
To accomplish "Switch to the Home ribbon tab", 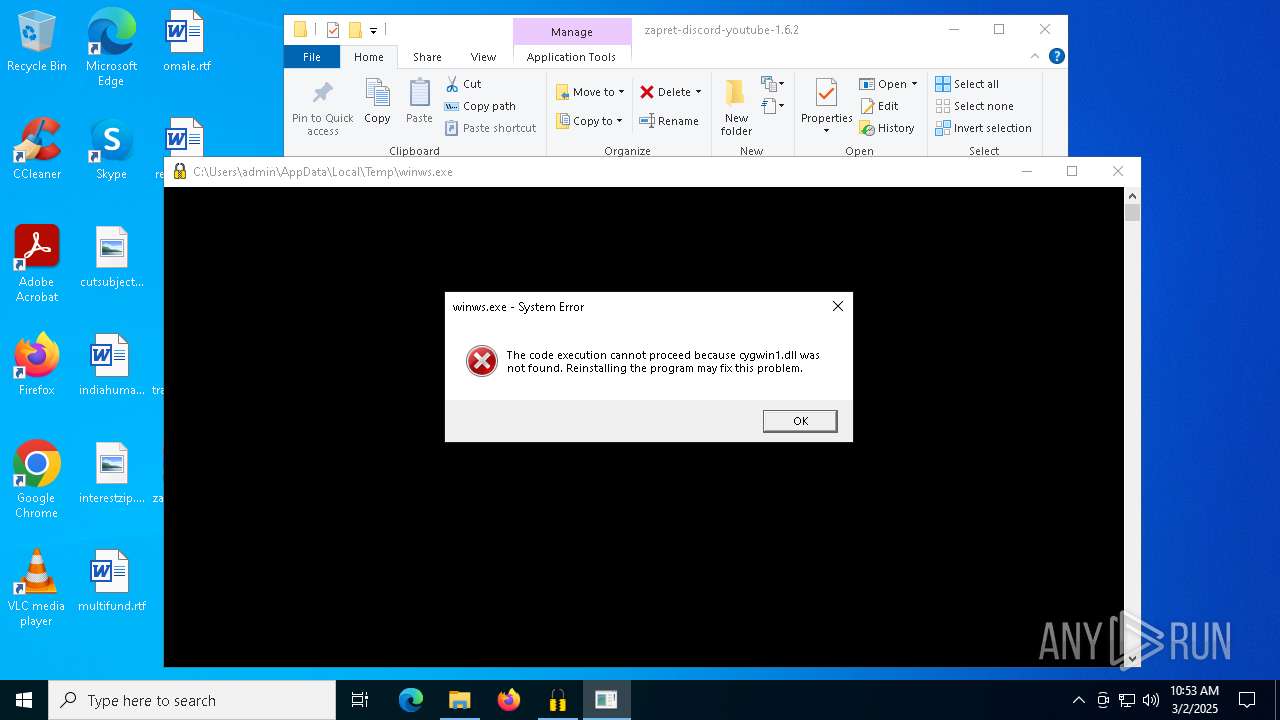I will (x=368, y=57).
